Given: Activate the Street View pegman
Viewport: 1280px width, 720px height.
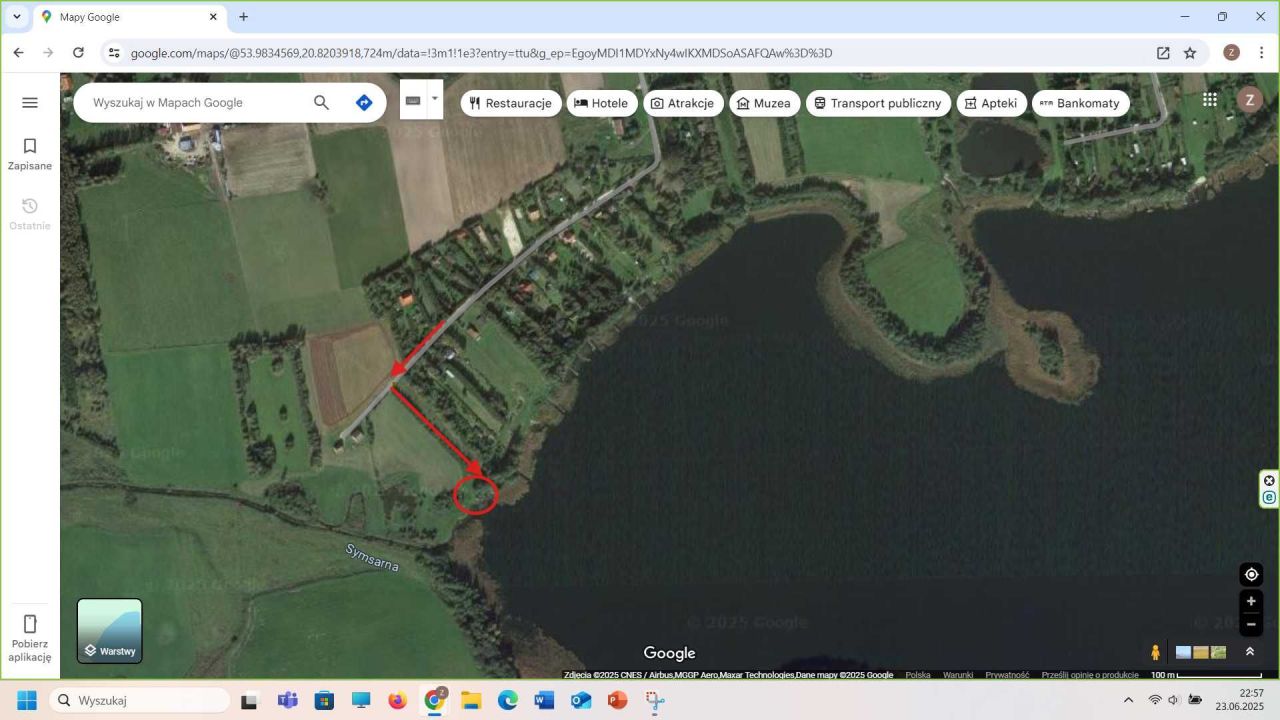Looking at the screenshot, I should coord(1156,652).
